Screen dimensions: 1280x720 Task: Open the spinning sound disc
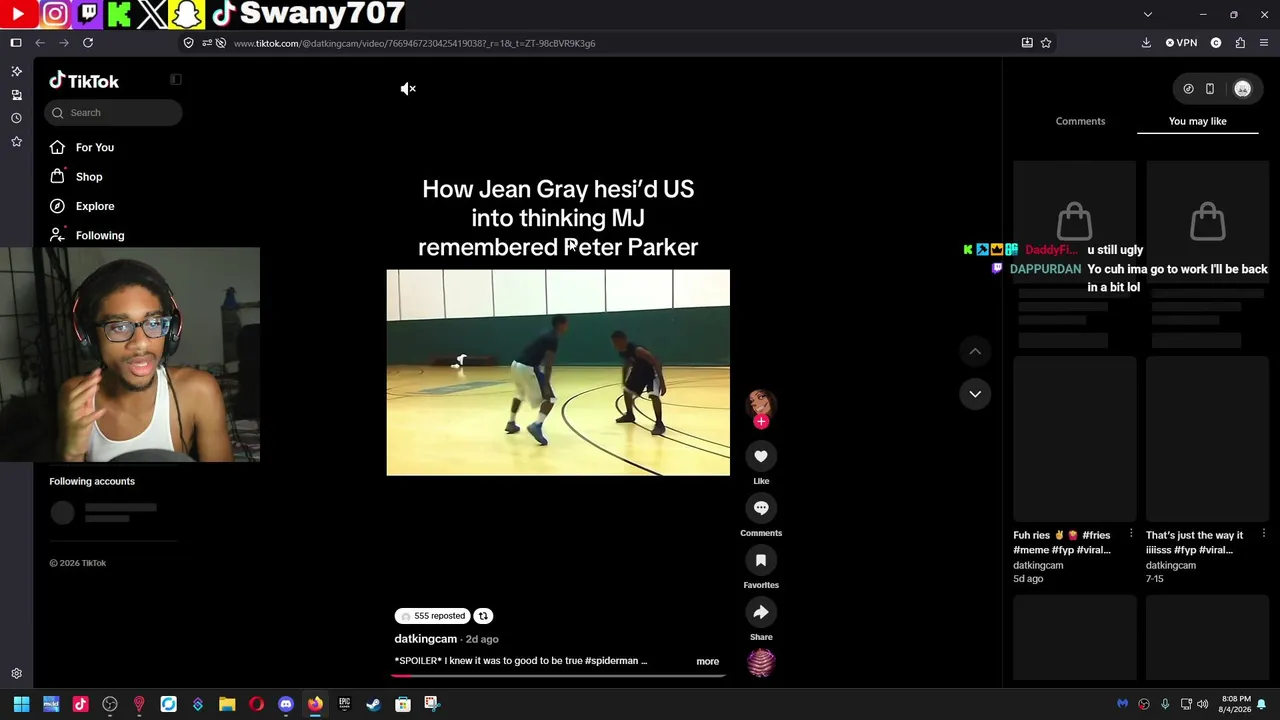tap(761, 663)
